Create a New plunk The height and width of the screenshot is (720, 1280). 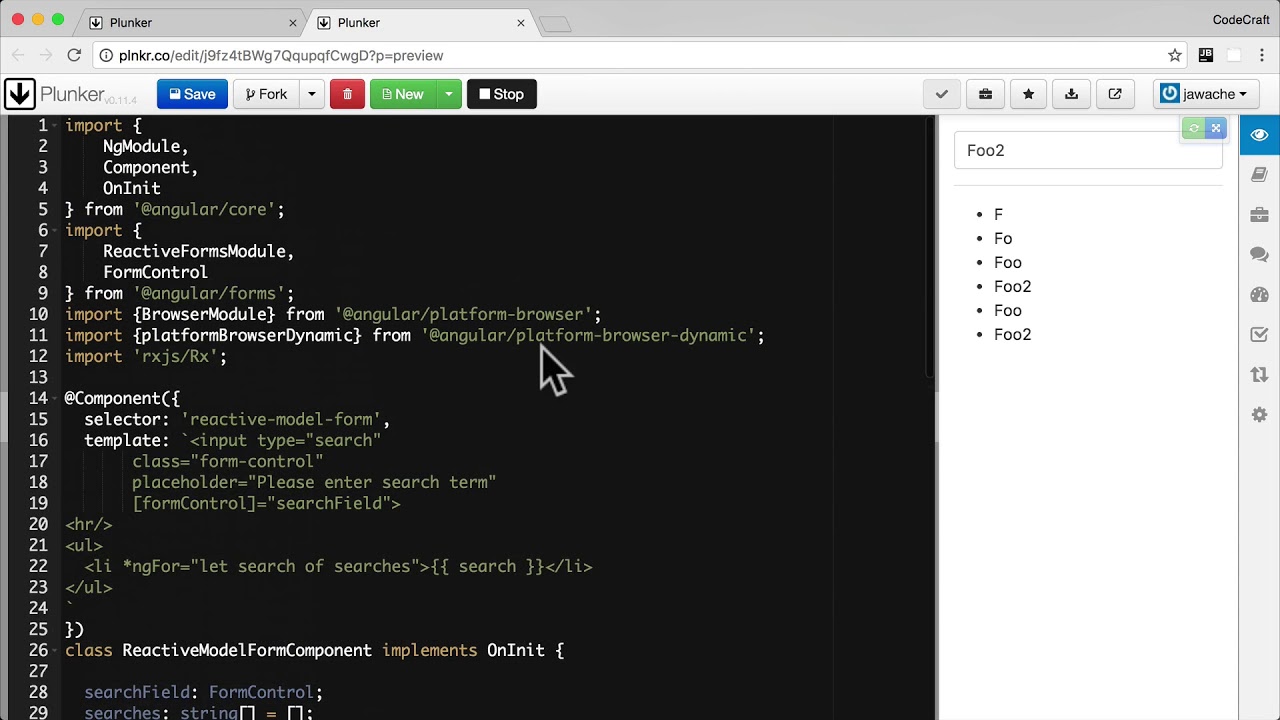[402, 94]
